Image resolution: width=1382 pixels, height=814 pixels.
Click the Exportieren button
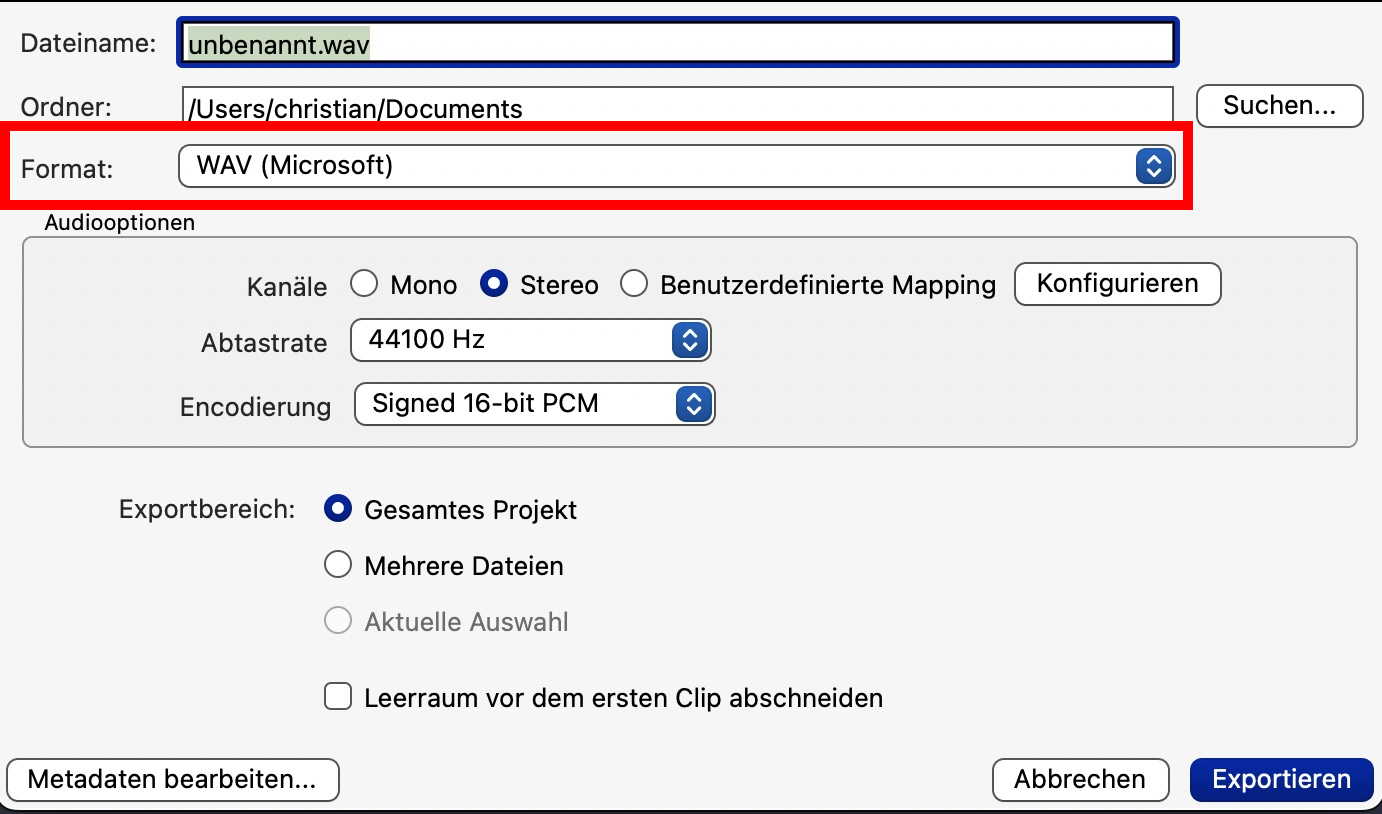coord(1281,779)
